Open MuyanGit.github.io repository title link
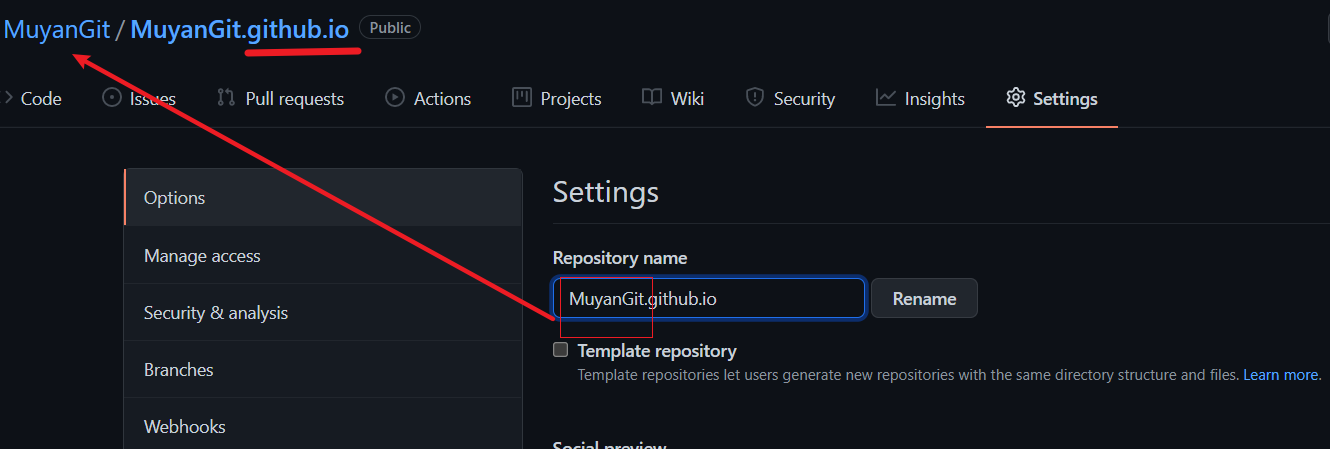Screen dimensions: 1330x449 click(x=240, y=29)
